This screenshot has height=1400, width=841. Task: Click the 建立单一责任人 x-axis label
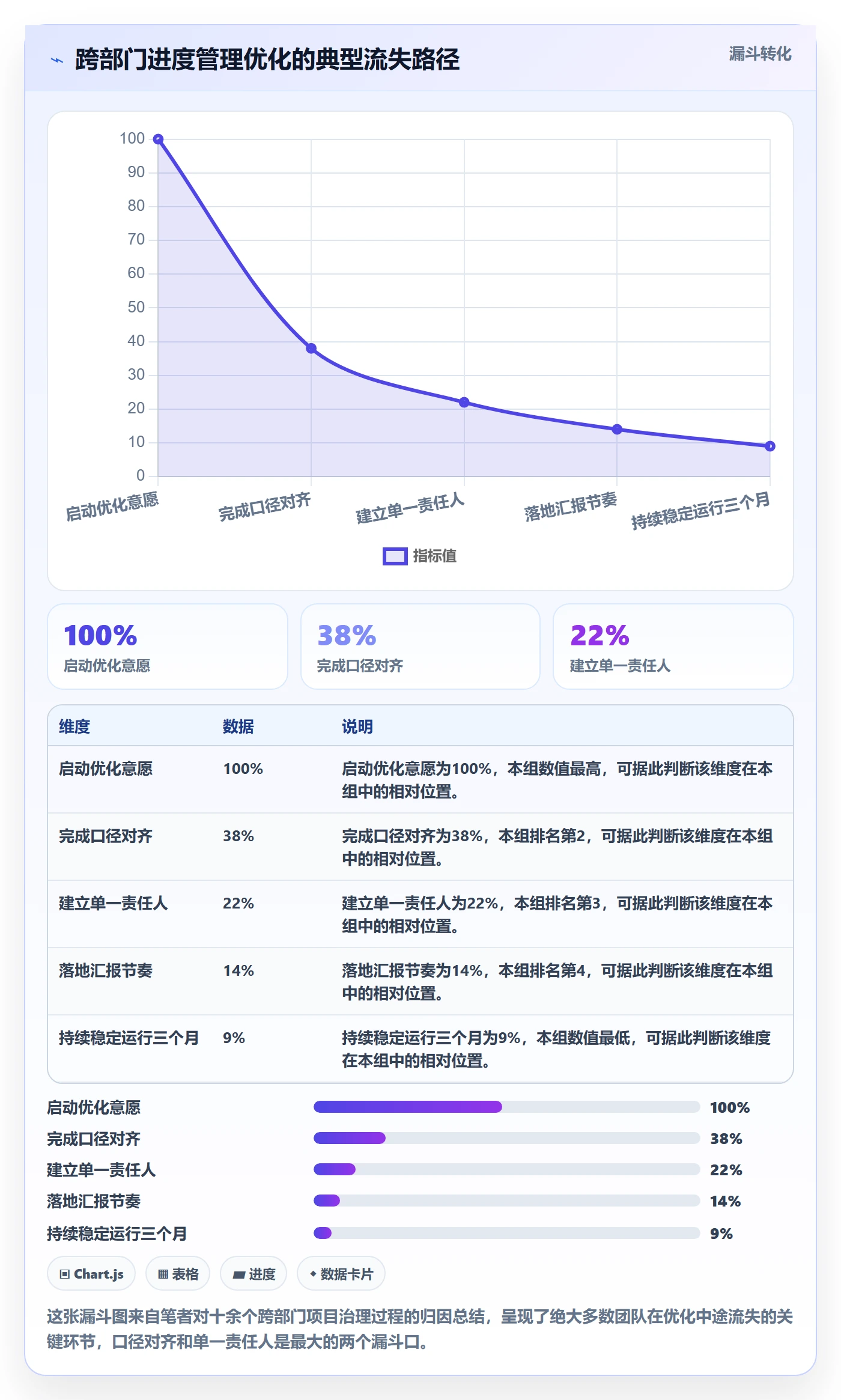pos(410,508)
